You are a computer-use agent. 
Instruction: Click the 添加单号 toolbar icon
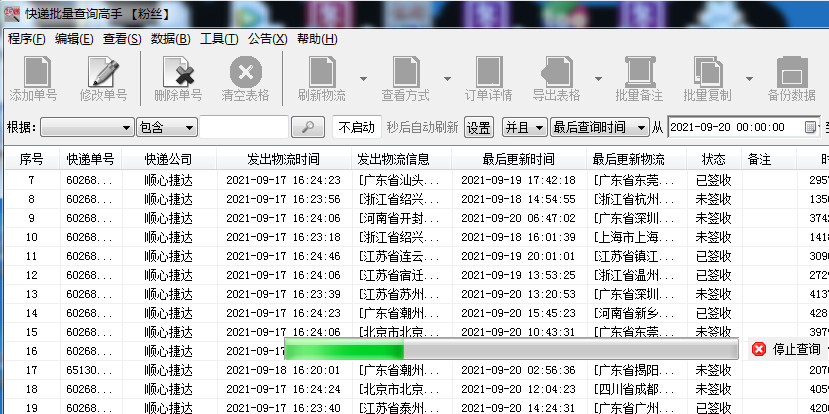pyautogui.click(x=37, y=71)
